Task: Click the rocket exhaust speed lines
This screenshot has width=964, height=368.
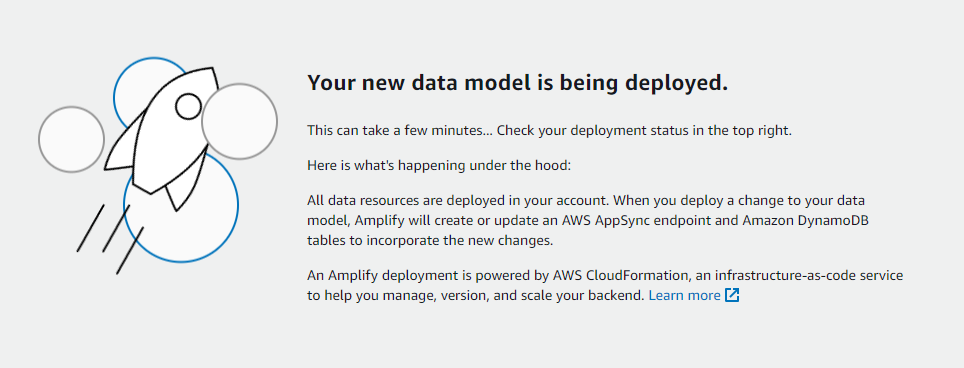Action: 110,239
